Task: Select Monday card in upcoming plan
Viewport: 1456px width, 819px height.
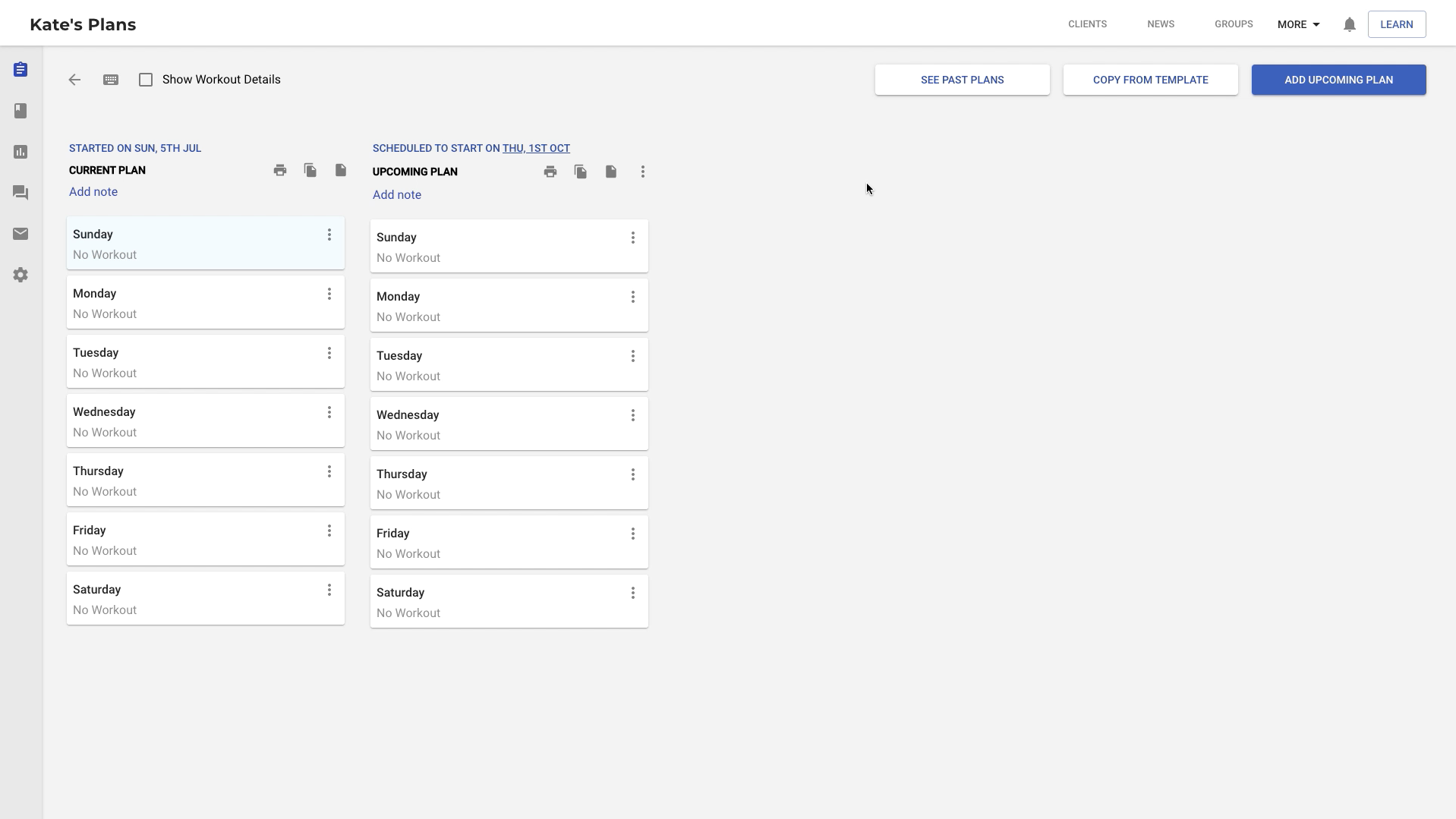Action: tap(509, 305)
